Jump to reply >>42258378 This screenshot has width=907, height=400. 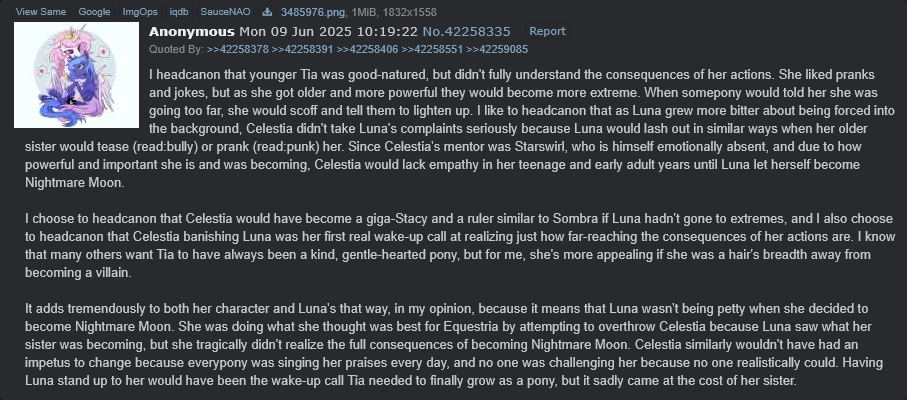click(237, 50)
